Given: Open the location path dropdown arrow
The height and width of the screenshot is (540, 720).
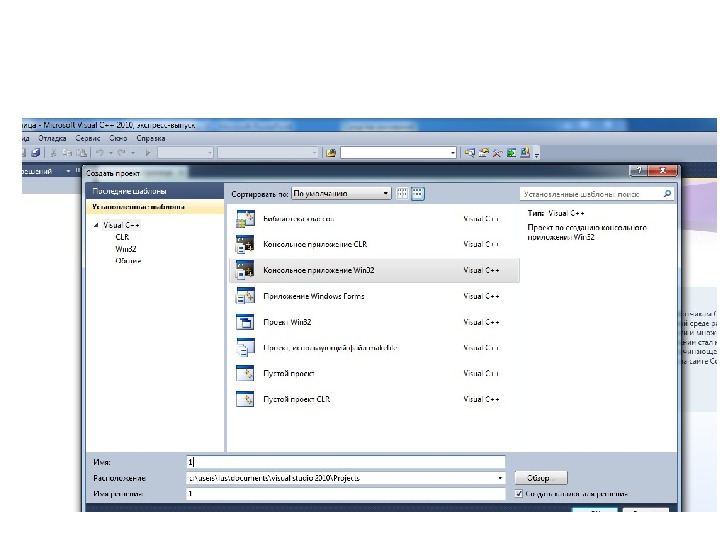Looking at the screenshot, I should [500, 478].
